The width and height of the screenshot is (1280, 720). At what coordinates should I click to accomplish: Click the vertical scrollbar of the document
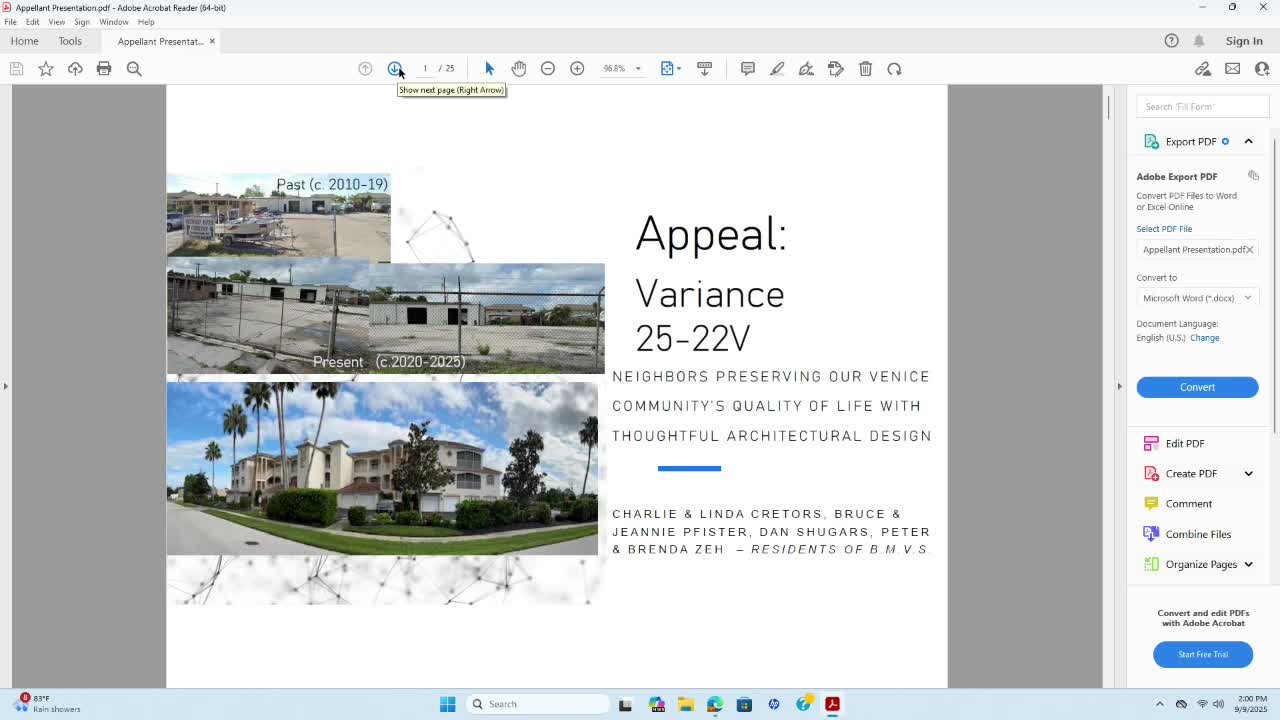tap(1108, 106)
